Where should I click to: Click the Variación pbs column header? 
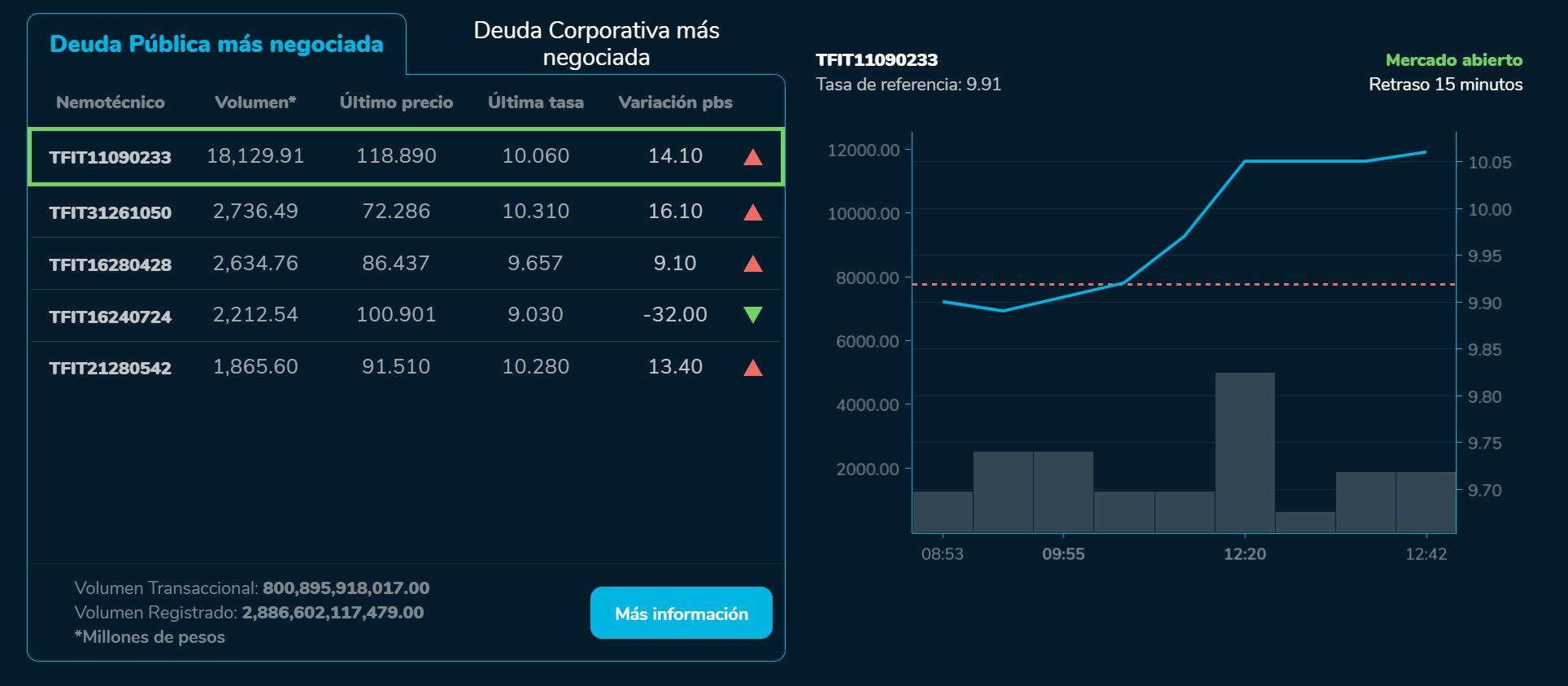tap(675, 103)
